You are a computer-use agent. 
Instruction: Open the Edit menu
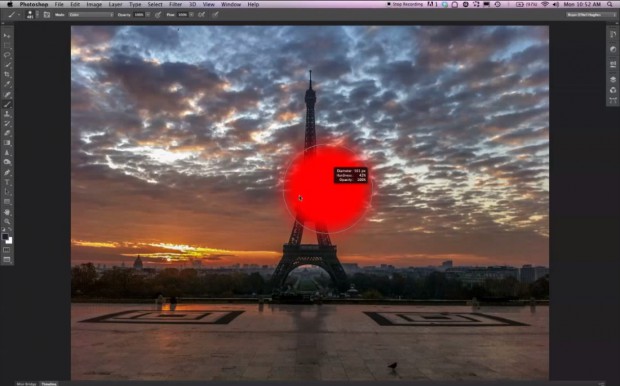[75, 4]
